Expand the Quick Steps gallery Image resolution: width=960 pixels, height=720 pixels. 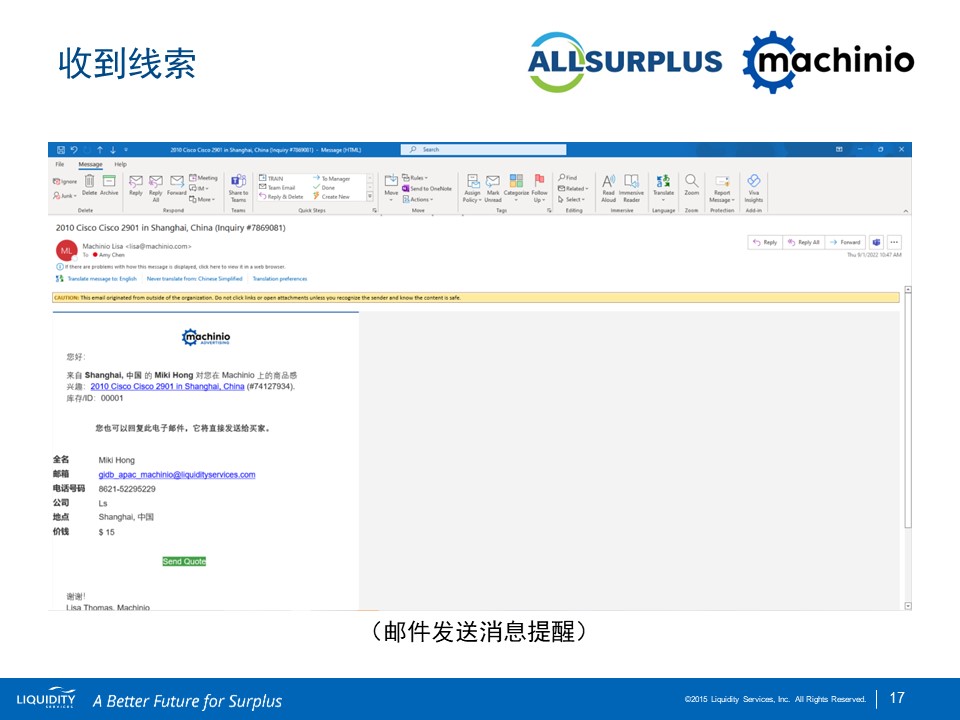coord(370,197)
